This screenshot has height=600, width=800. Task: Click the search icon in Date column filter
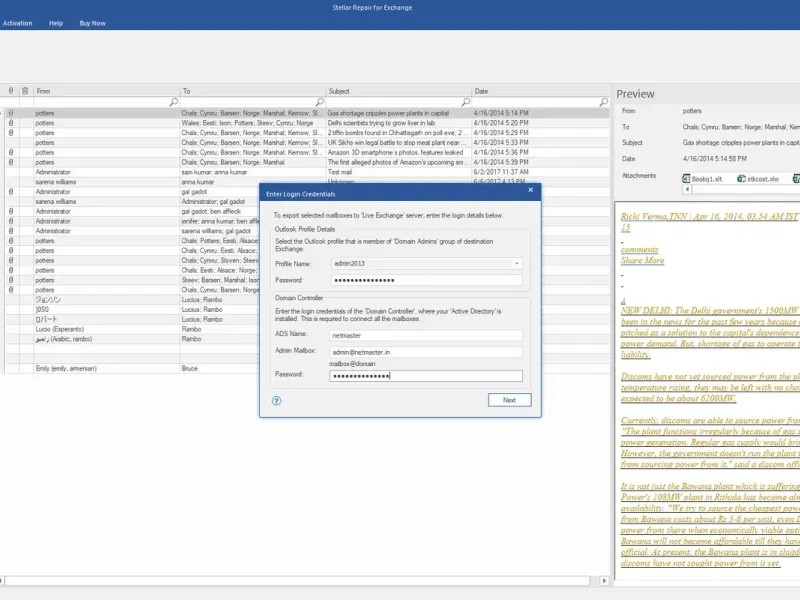pyautogui.click(x=603, y=102)
